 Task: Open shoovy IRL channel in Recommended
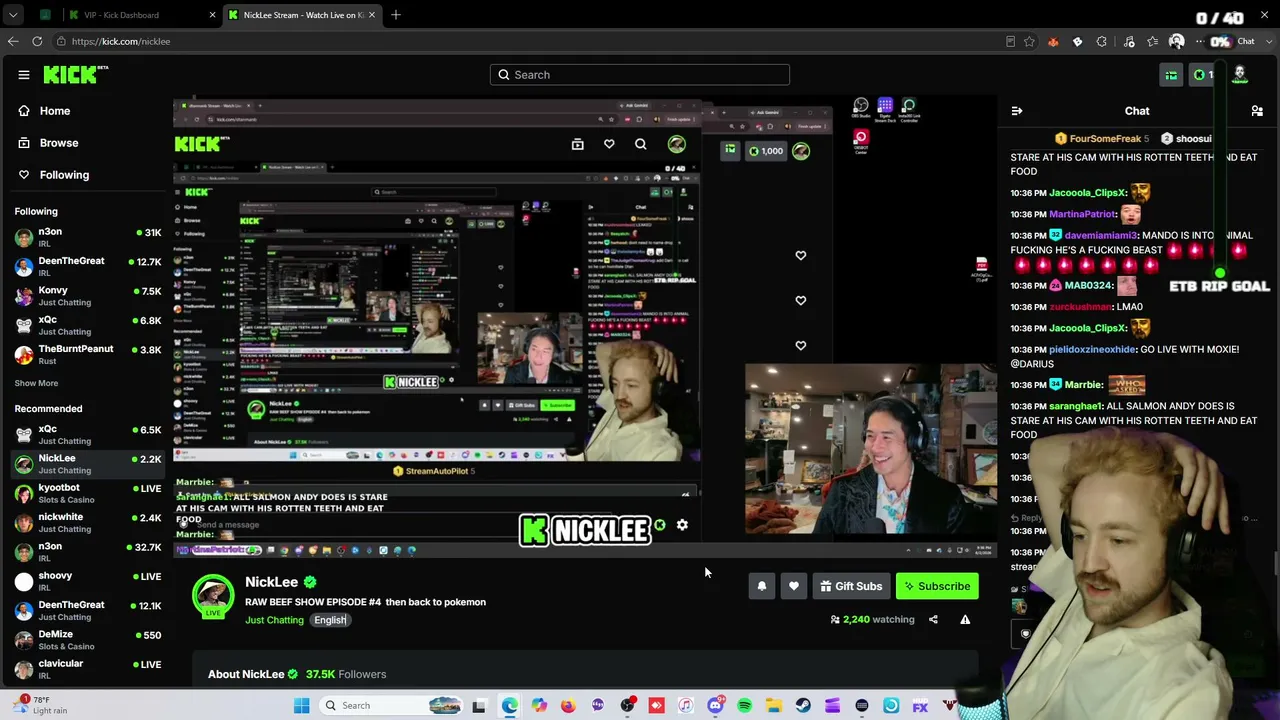[88, 581]
